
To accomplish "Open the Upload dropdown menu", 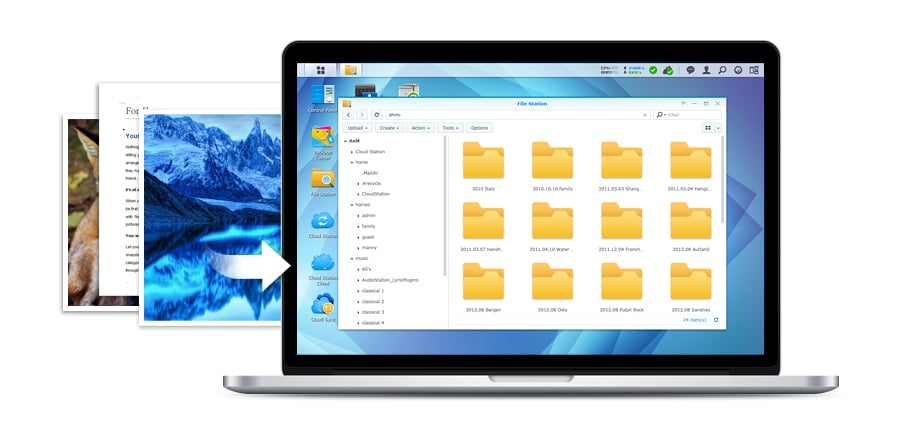I will pos(357,128).
